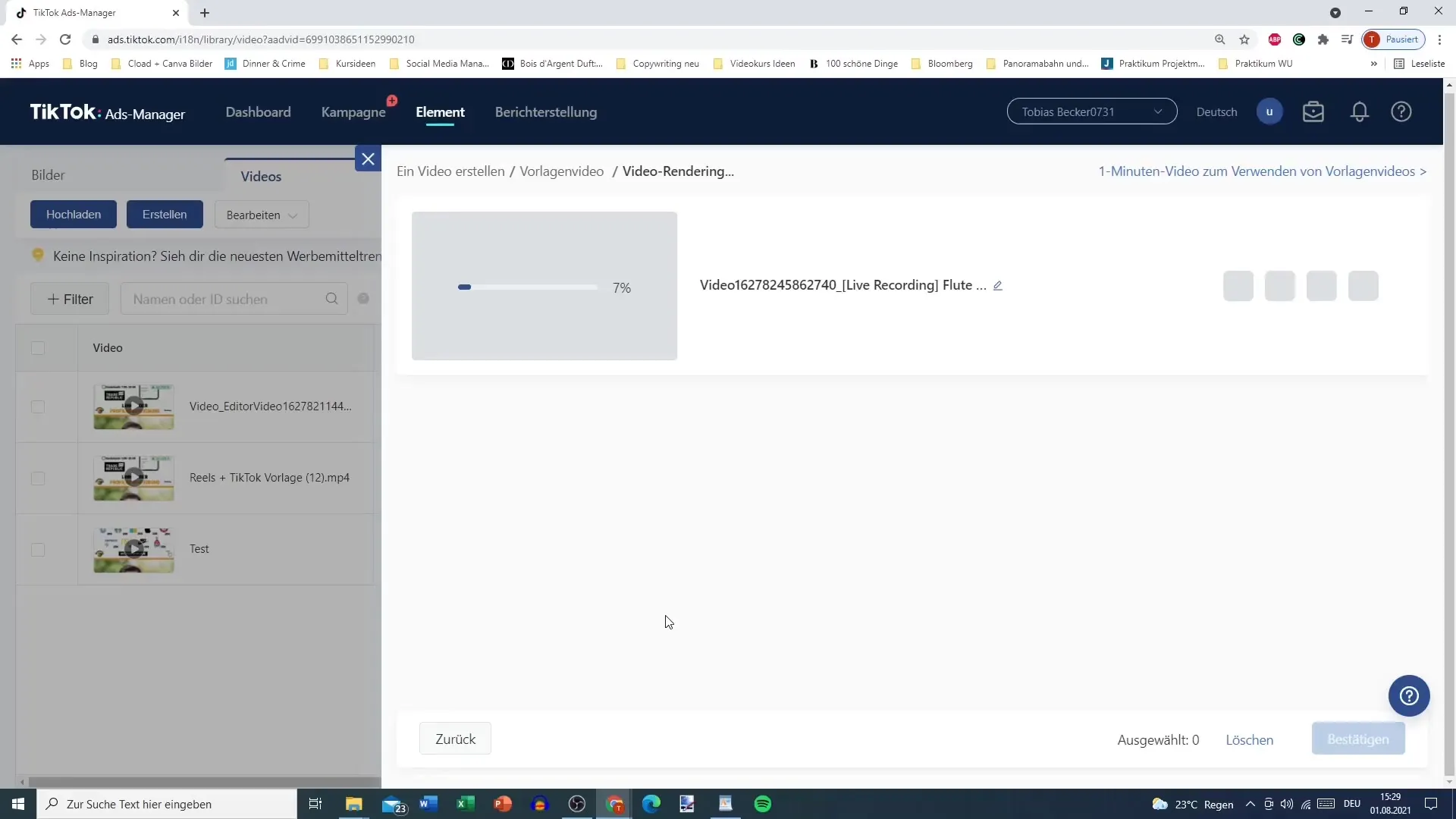Click the horizontal scrollbar below video list
This screenshot has width=1456, height=819.
coord(203,782)
